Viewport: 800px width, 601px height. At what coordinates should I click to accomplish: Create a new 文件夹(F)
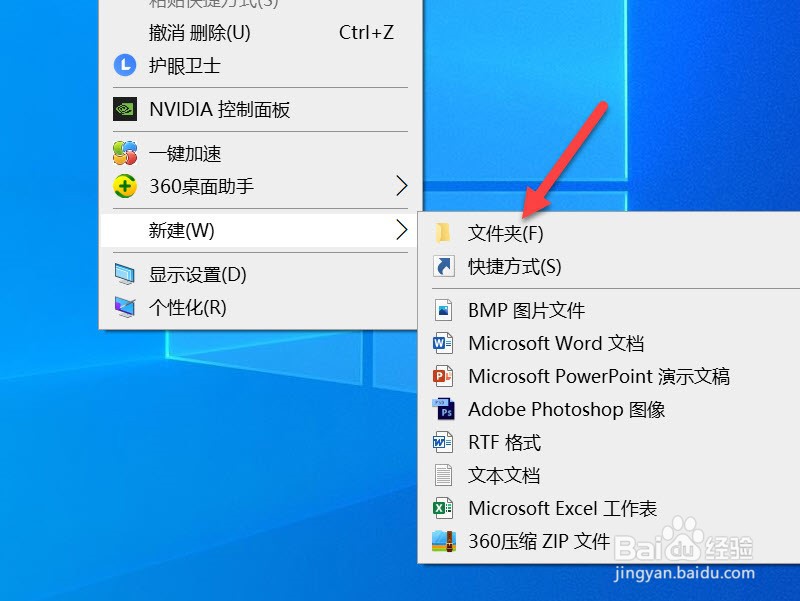pyautogui.click(x=610, y=233)
